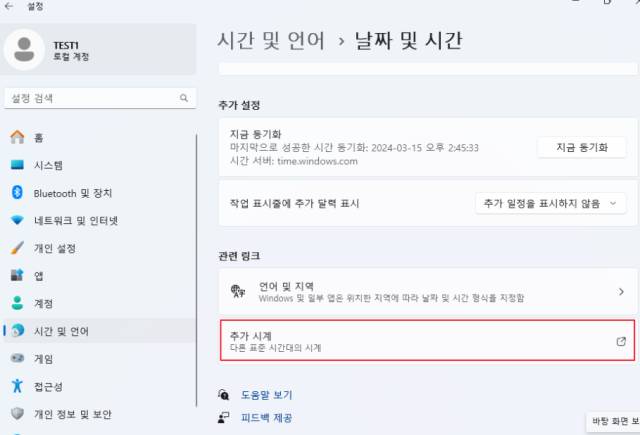Select the Bluetooth 및 장치 icon
The width and height of the screenshot is (640, 435).
(x=17, y=193)
